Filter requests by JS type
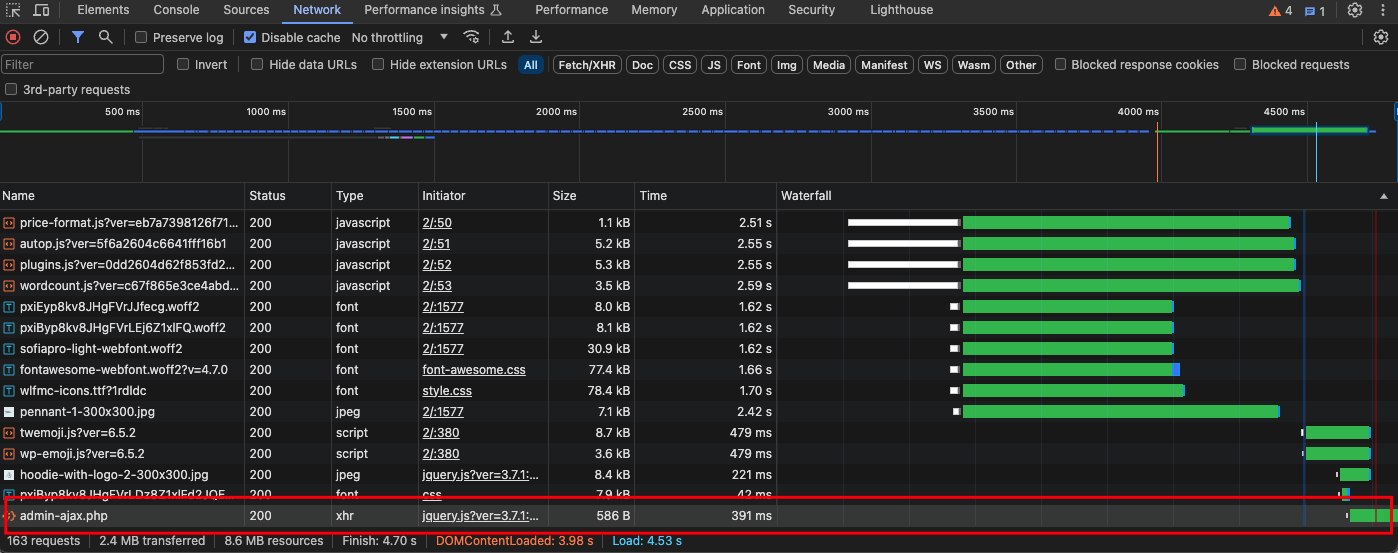This screenshot has width=1398, height=553. (713, 65)
